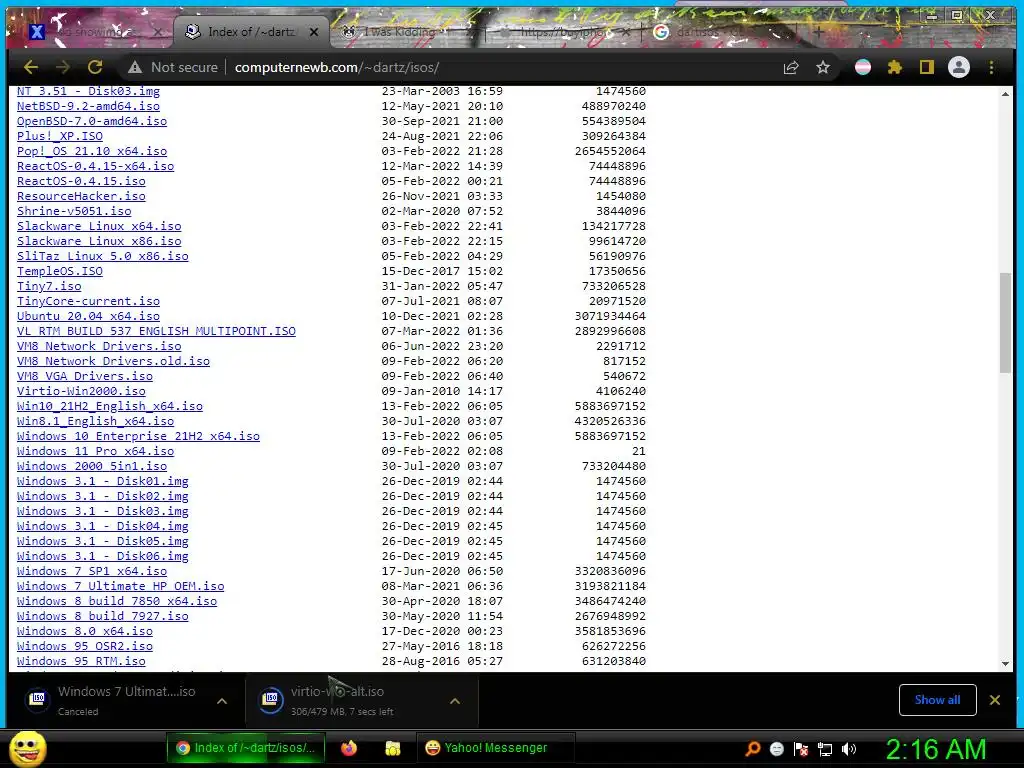Click the canceled Windows 7 Ultimat download icon
This screenshot has height=768, width=1024.
(x=38, y=699)
